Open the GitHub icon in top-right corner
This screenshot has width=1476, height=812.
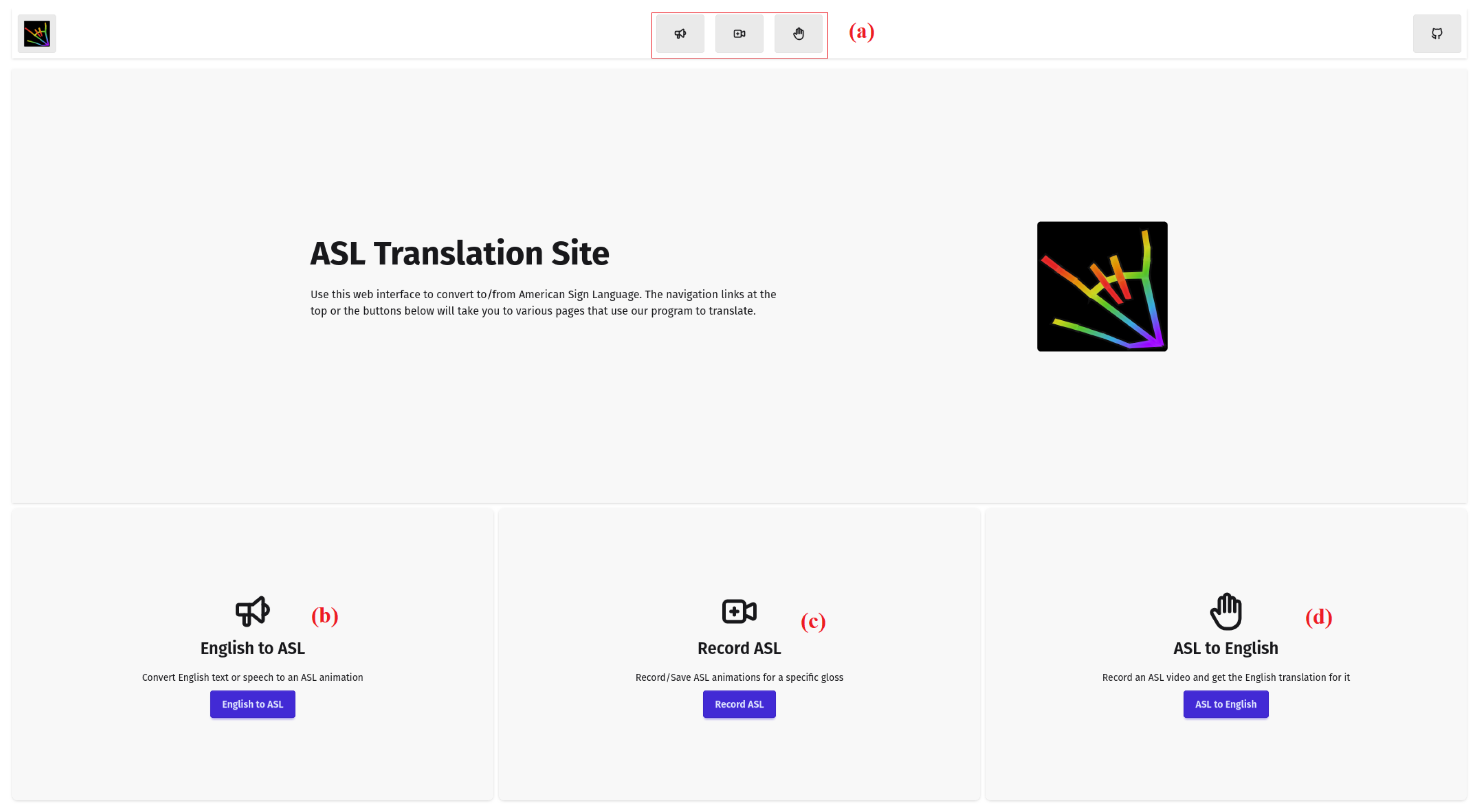[1436, 34]
